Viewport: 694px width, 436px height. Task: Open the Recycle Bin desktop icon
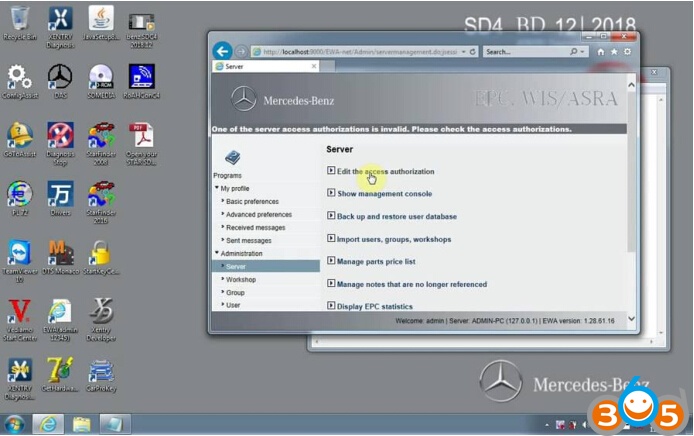point(19,23)
